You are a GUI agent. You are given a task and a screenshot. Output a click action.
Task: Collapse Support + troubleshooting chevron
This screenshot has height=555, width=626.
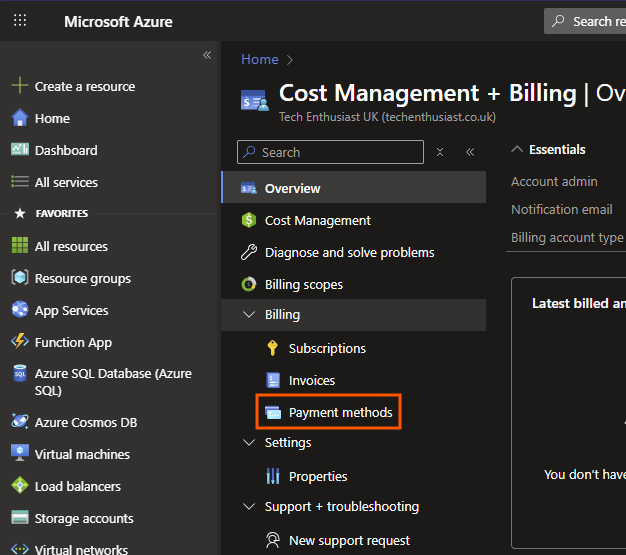(249, 506)
